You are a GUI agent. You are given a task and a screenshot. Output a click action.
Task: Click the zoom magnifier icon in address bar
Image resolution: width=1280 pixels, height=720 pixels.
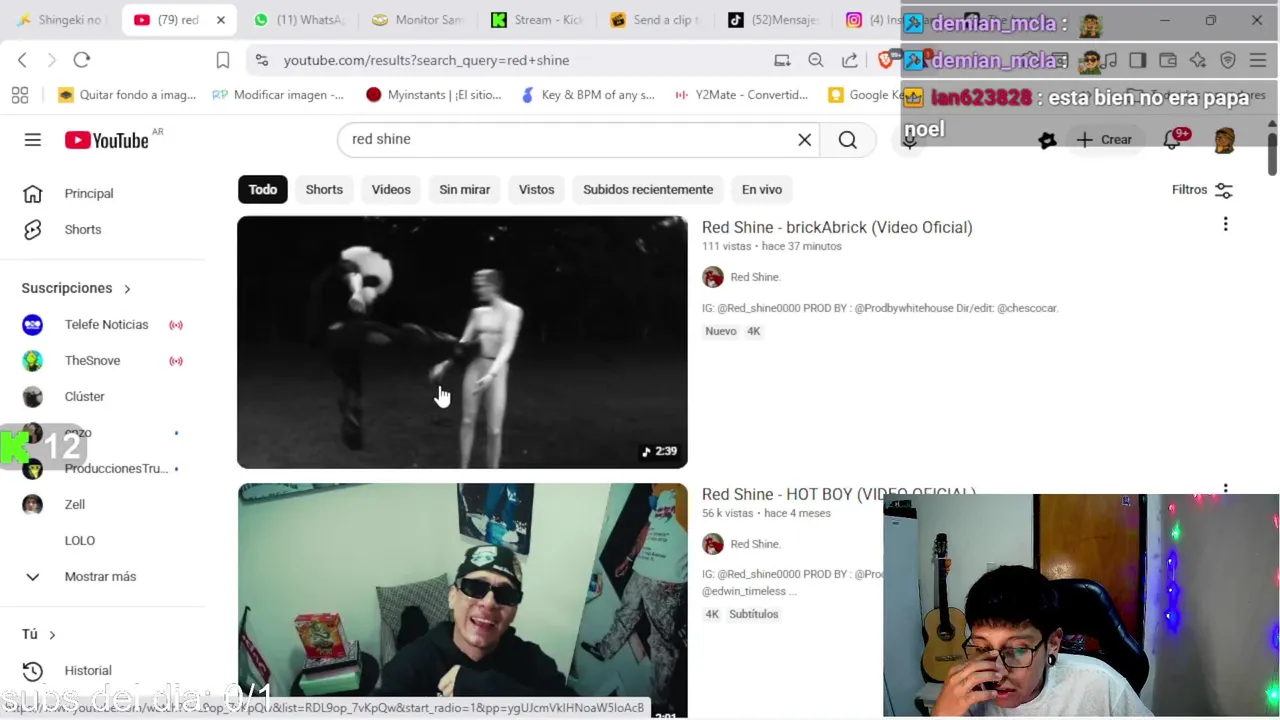coord(816,60)
